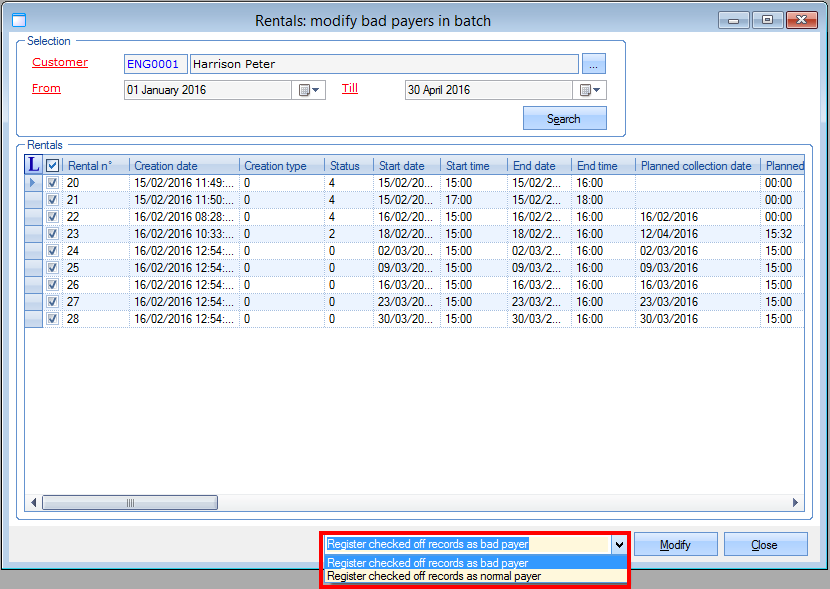Click the blue L layout icon
830x589 pixels.
[x=33, y=165]
